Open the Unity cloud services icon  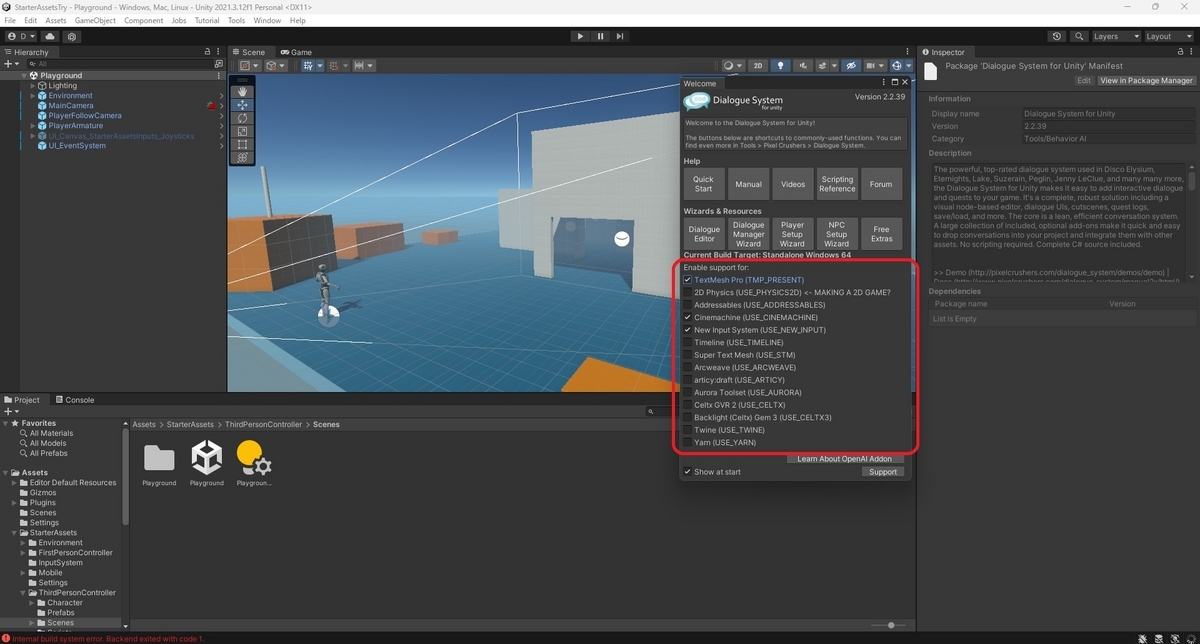pos(49,35)
